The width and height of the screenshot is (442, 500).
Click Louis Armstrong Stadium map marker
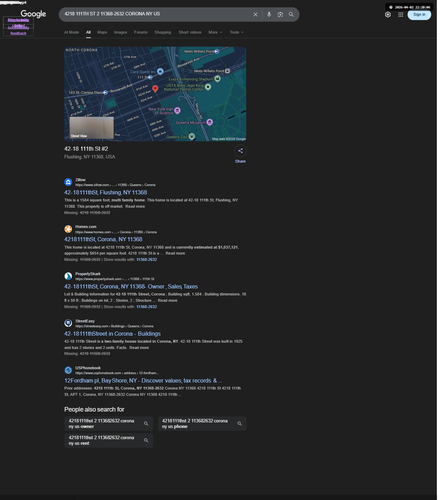click(x=217, y=79)
